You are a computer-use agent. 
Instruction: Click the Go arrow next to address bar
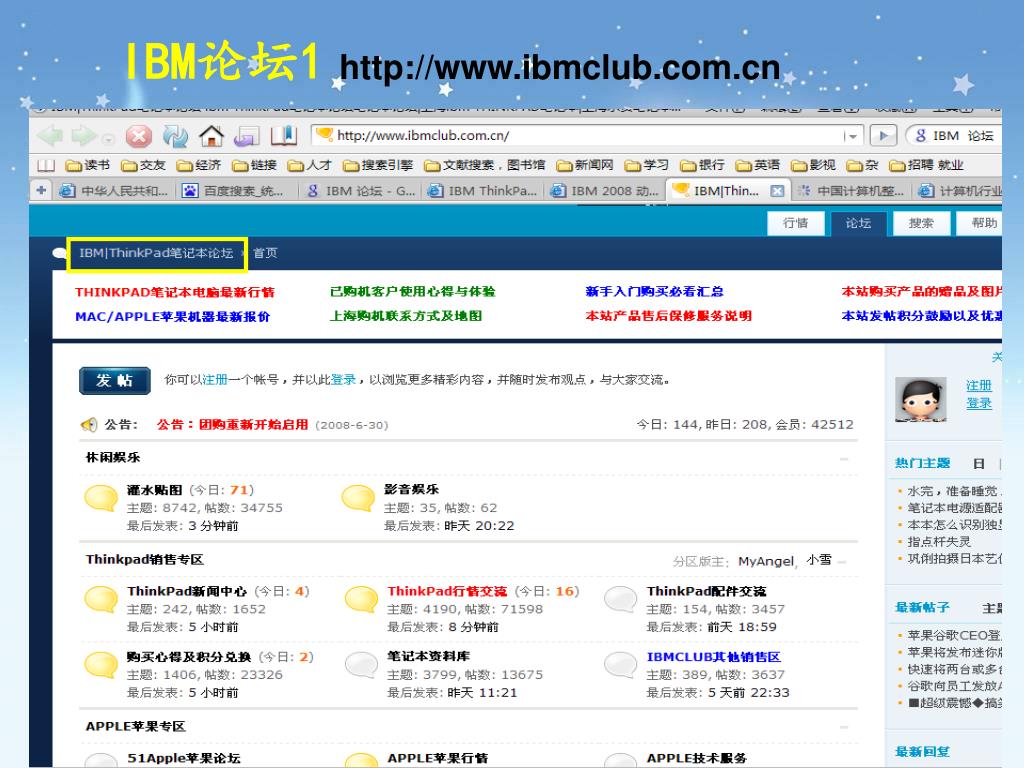(883, 136)
